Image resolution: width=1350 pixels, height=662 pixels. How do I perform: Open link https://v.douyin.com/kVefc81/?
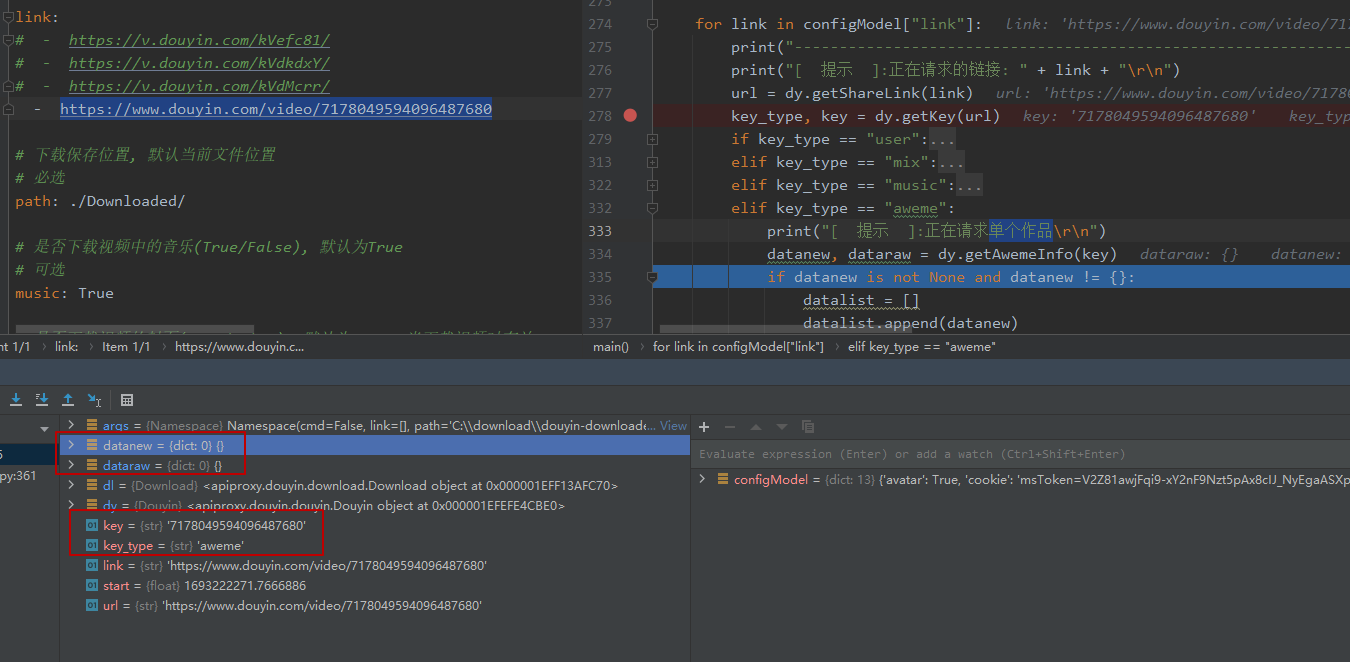tap(198, 40)
